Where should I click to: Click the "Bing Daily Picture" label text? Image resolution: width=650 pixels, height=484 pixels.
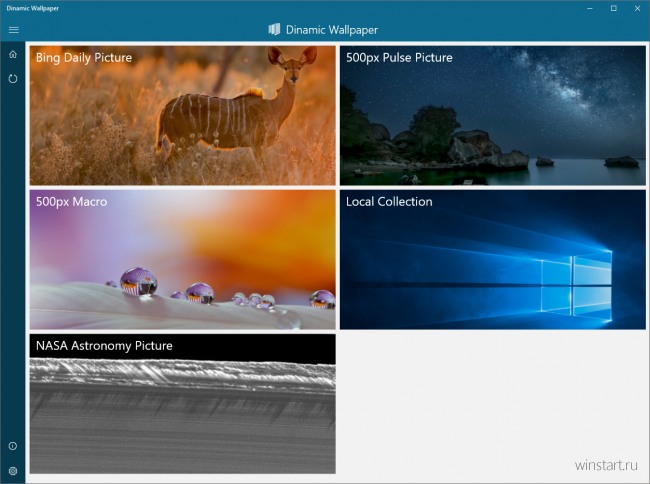point(84,58)
